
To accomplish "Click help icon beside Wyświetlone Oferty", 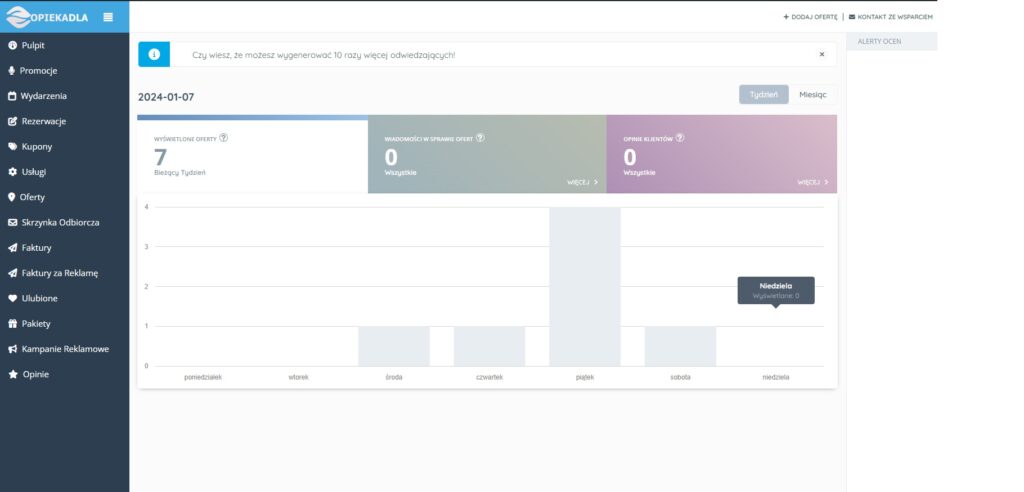I will point(223,138).
